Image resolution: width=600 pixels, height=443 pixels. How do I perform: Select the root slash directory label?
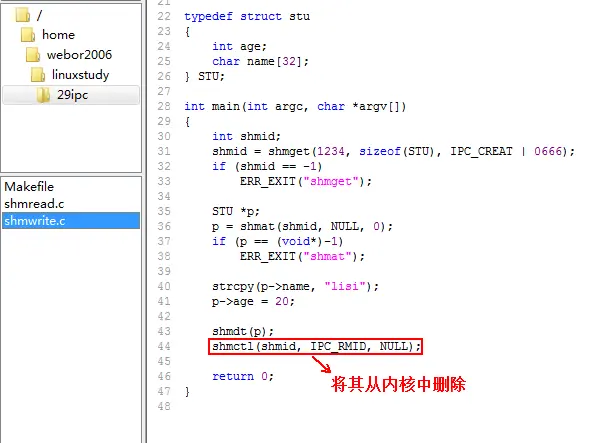tap(39, 15)
